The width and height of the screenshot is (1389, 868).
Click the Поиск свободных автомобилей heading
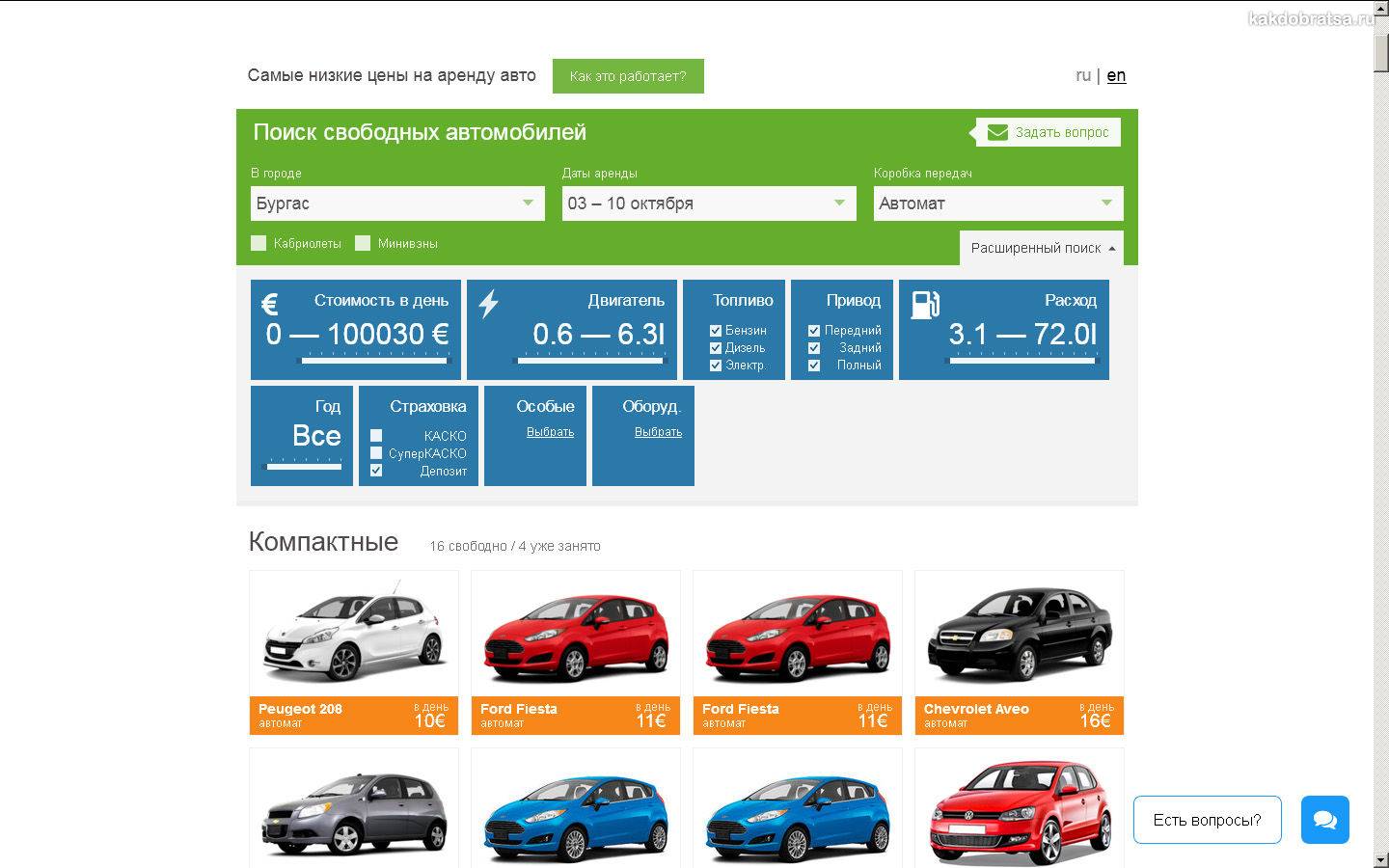(x=420, y=132)
